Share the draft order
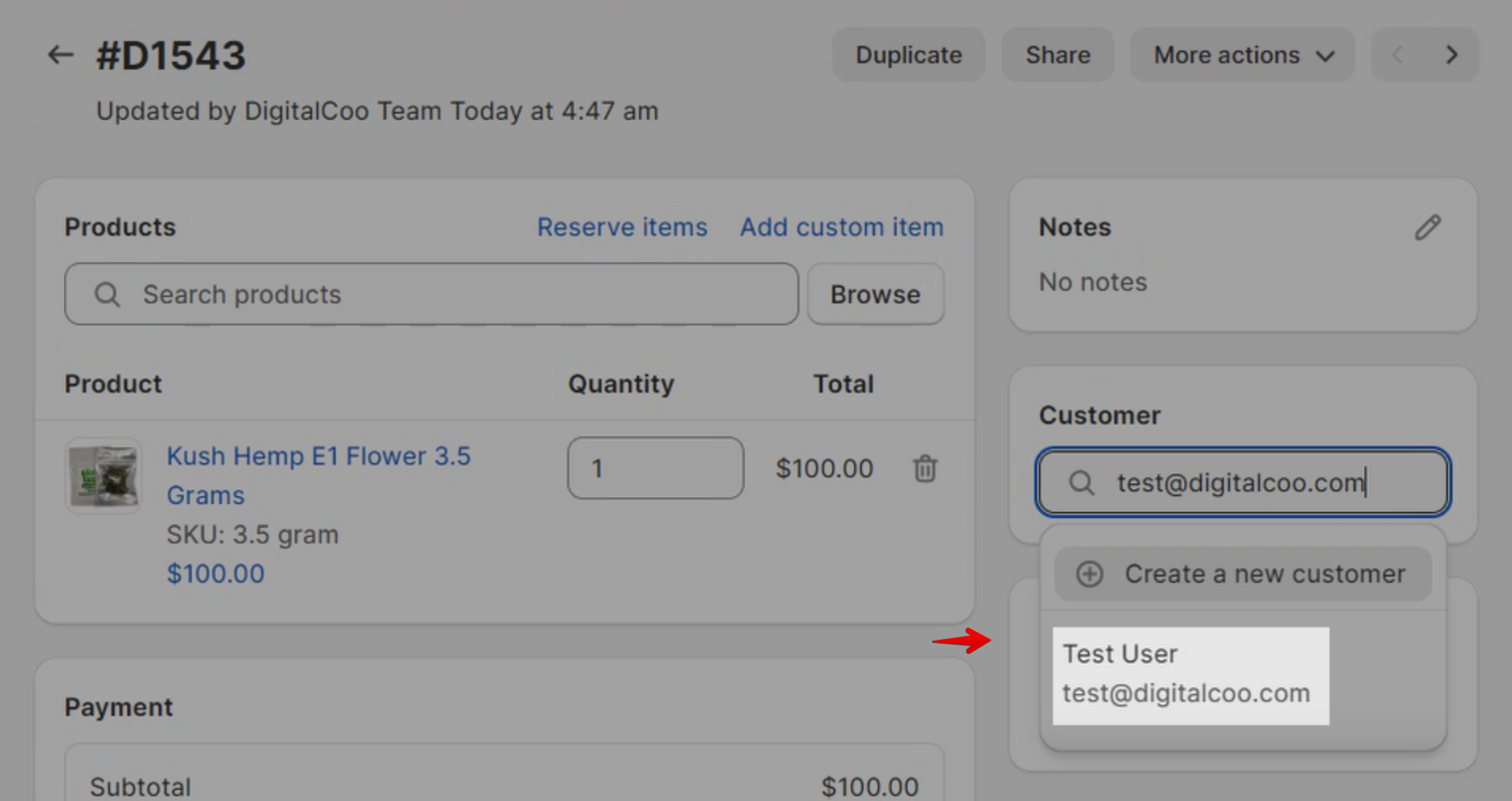 tap(1057, 55)
